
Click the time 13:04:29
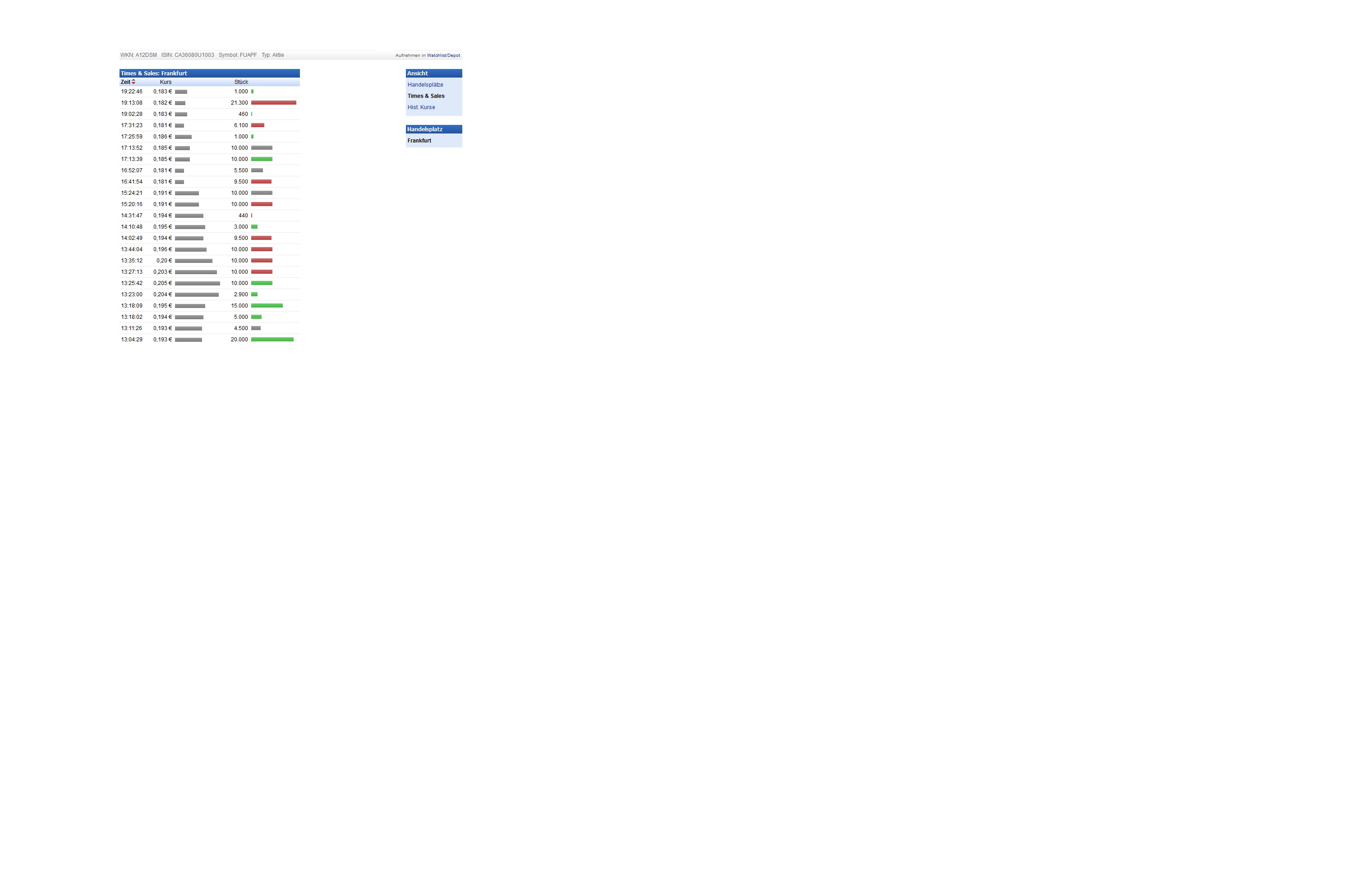(131, 340)
